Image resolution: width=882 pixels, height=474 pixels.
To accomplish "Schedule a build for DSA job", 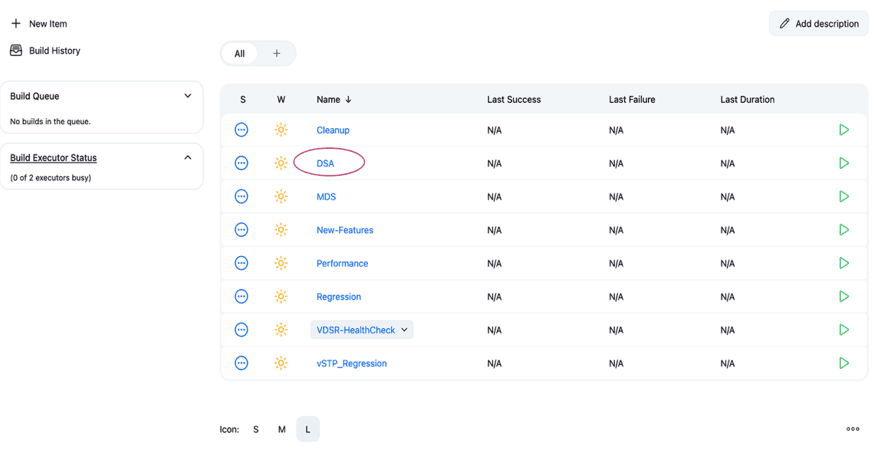I will click(843, 163).
